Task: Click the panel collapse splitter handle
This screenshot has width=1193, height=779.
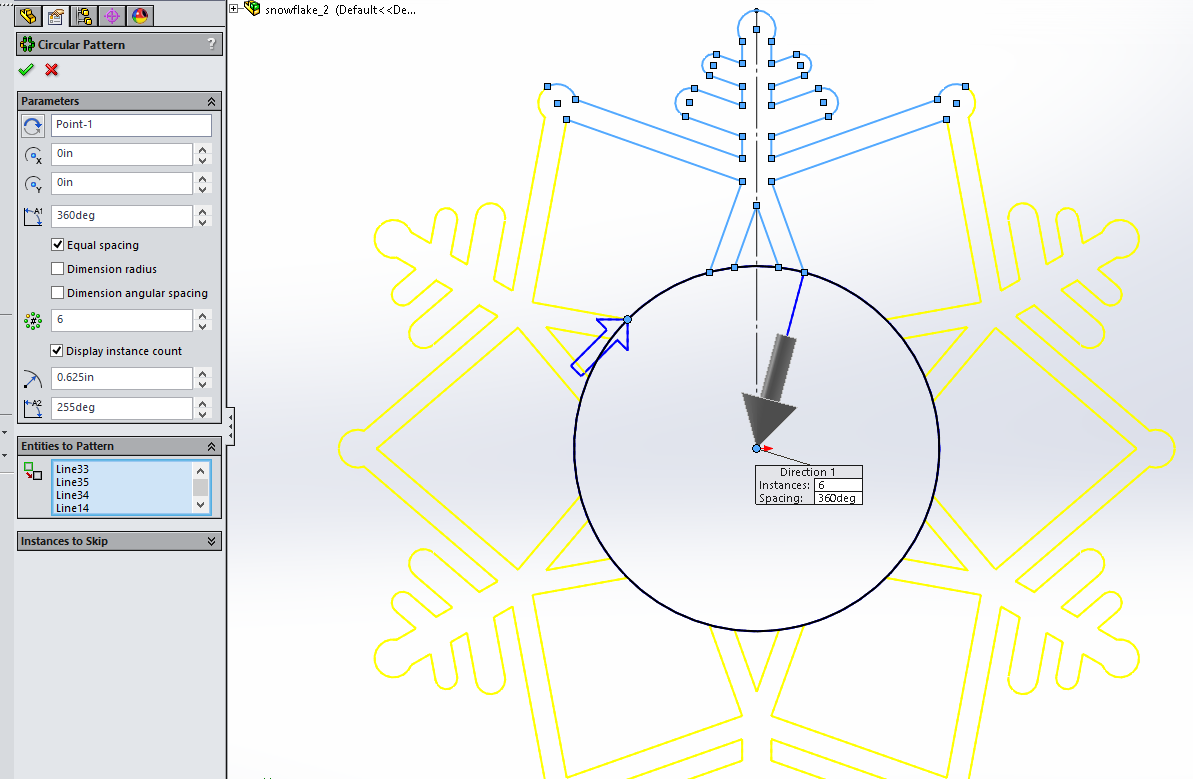Action: coord(231,426)
